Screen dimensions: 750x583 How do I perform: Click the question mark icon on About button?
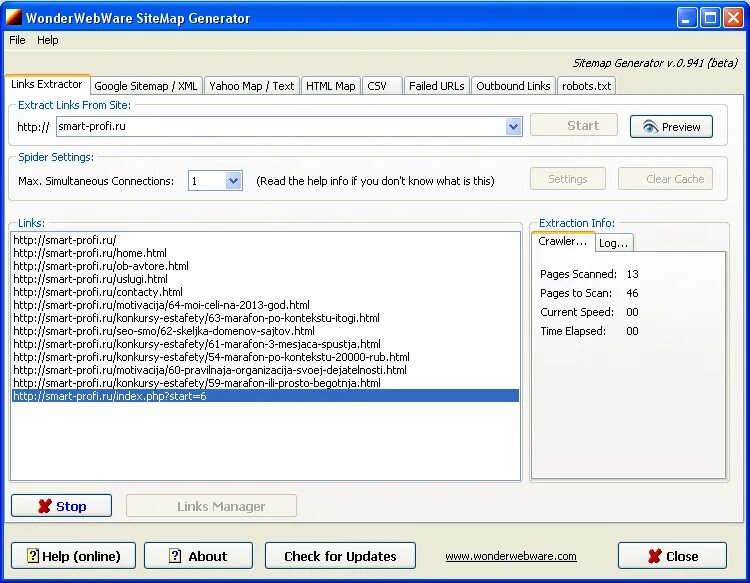click(x=175, y=556)
